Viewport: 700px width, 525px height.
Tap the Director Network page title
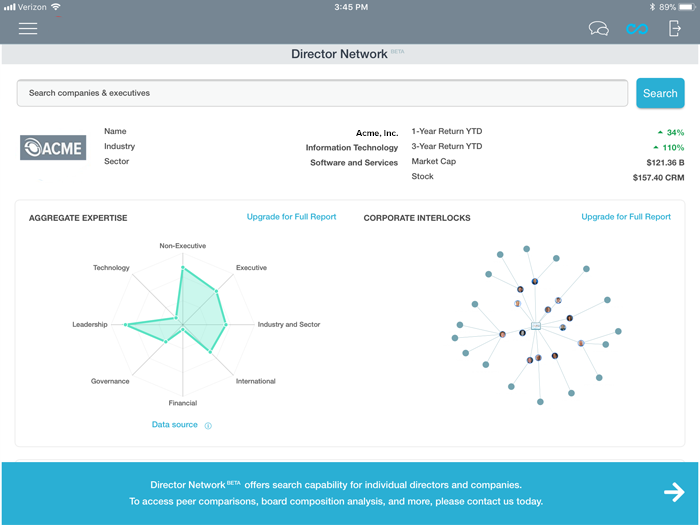click(339, 54)
